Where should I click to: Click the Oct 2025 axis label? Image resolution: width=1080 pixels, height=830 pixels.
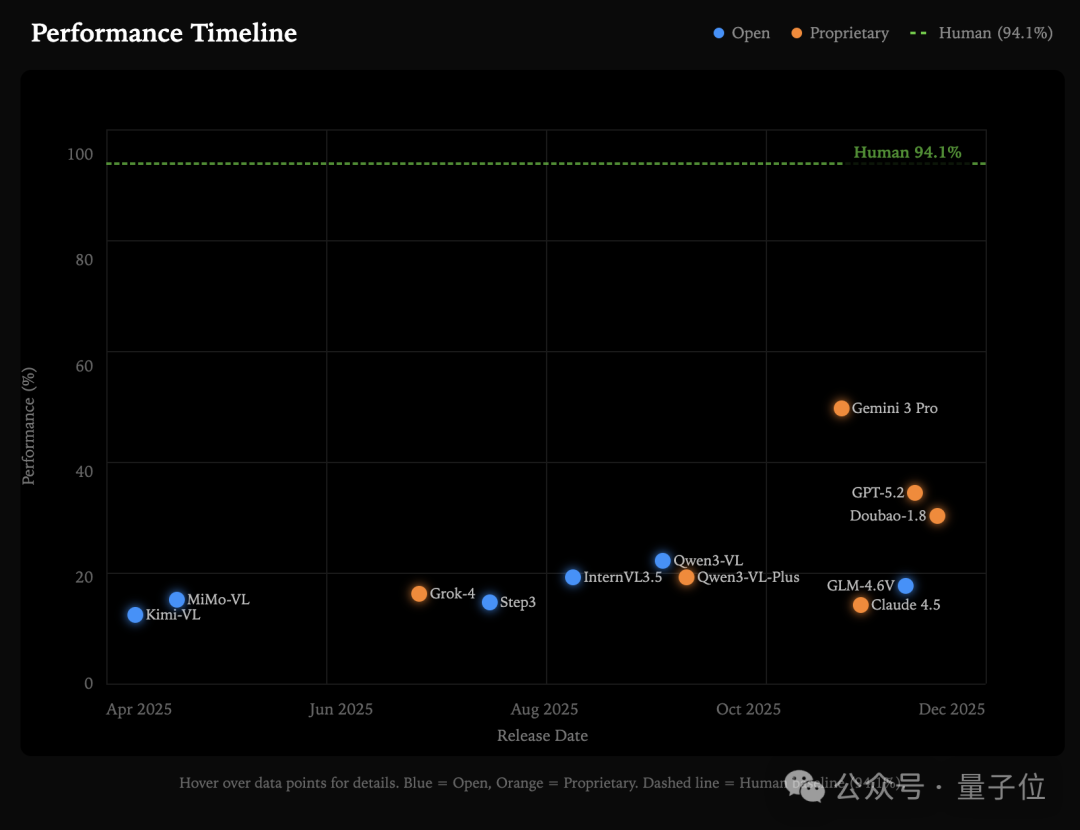pyautogui.click(x=748, y=709)
